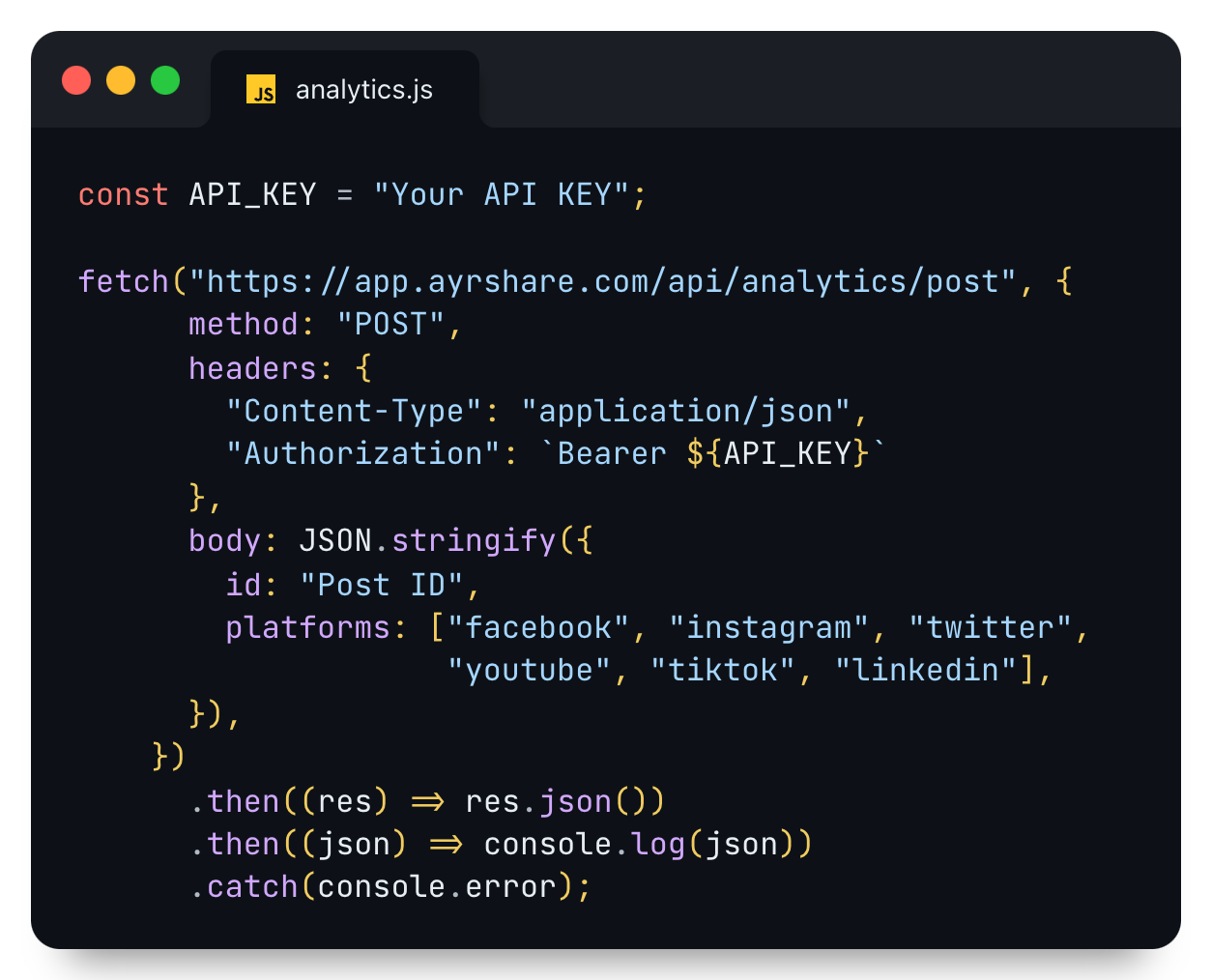1212x980 pixels.
Task: Click the const keyword in the code
Action: click(x=123, y=195)
